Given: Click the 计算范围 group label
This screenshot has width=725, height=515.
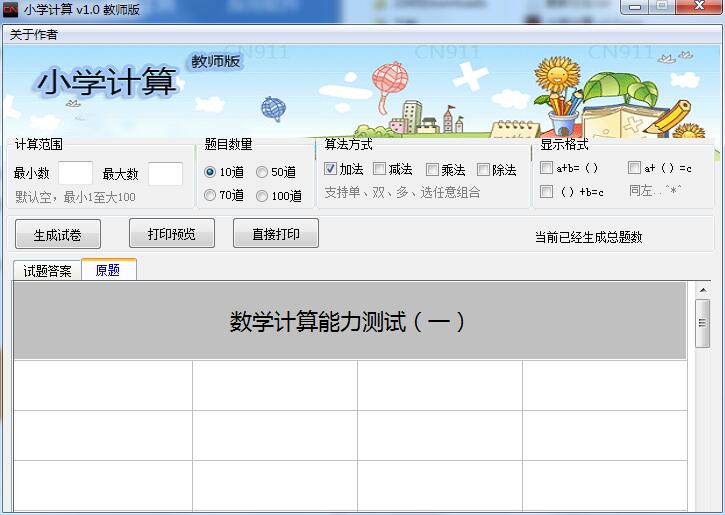Looking at the screenshot, I should pos(39,144).
